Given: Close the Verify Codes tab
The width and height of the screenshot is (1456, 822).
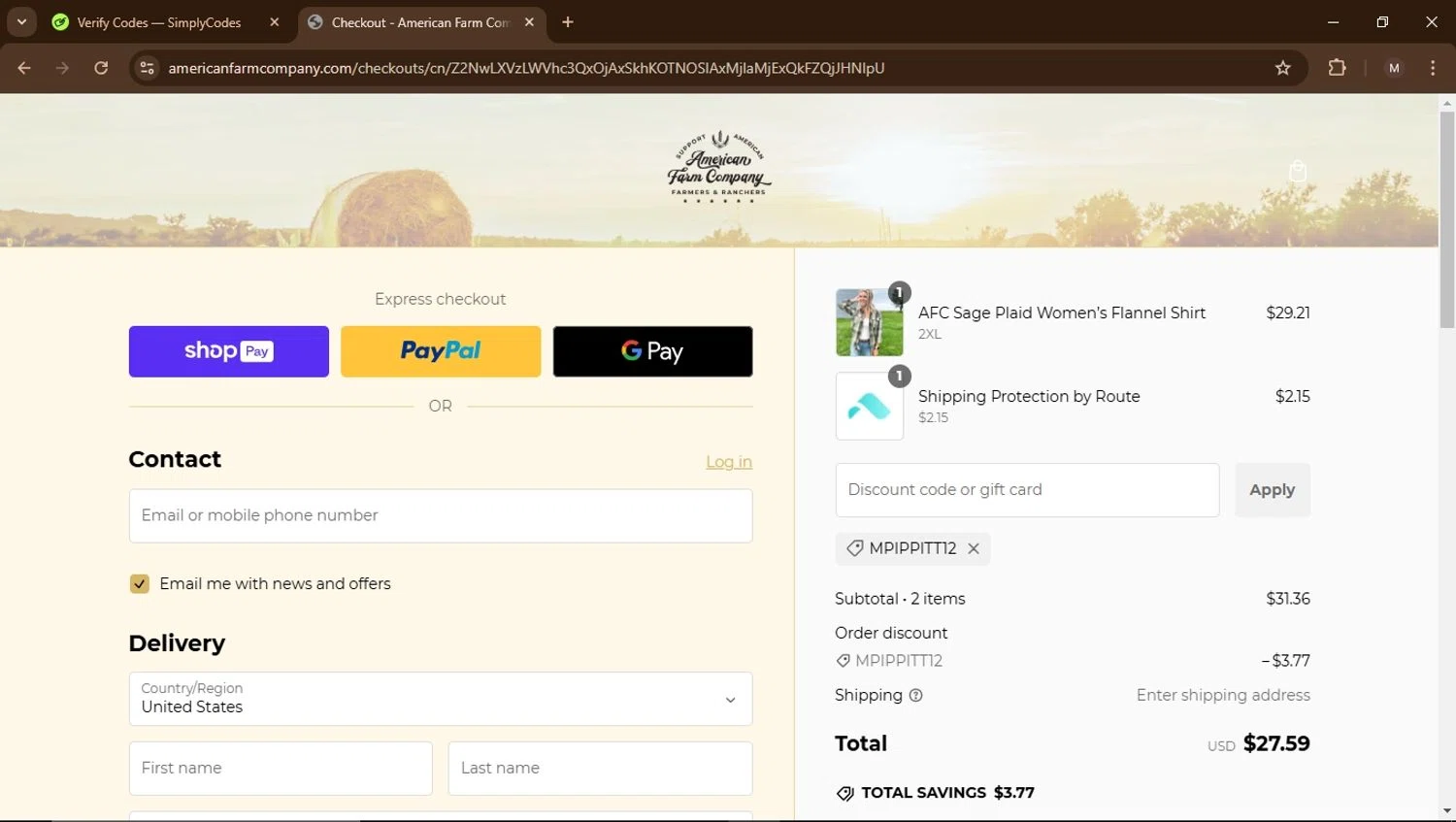Looking at the screenshot, I should (275, 22).
